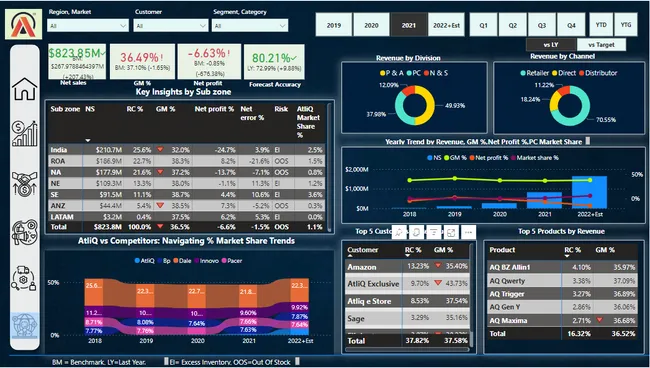Viewport: 650px width, 368px height.
Task: Click the P & A yellow legend marker
Action: pos(383,73)
